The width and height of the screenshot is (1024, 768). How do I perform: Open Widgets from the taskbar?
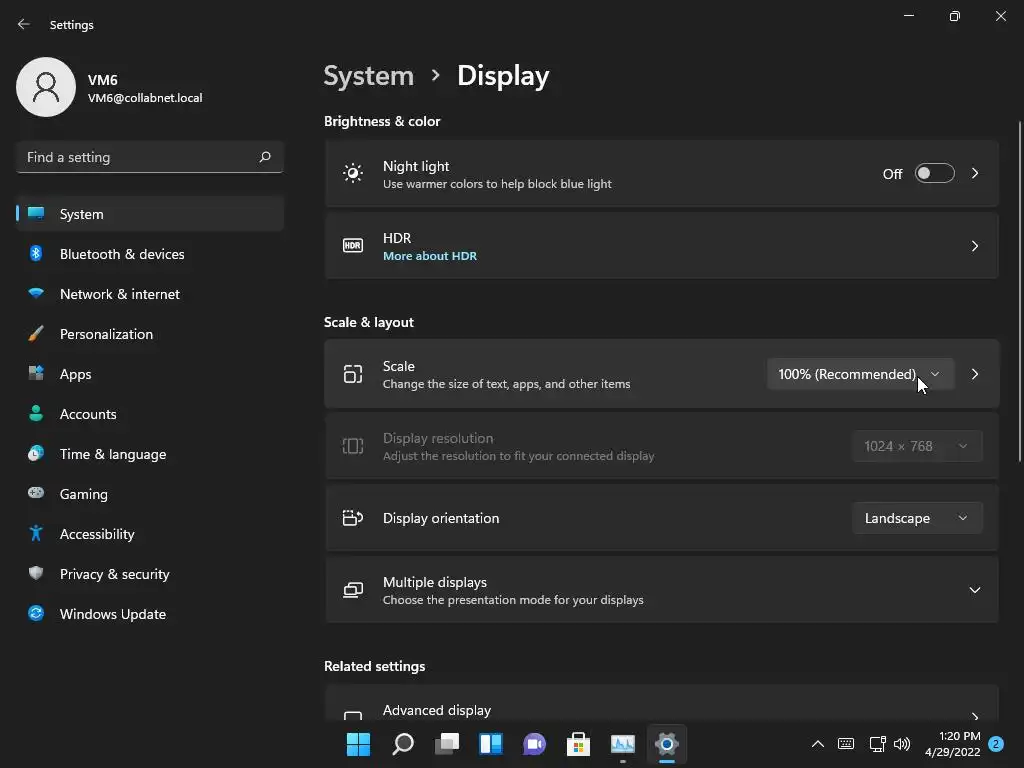pos(490,744)
